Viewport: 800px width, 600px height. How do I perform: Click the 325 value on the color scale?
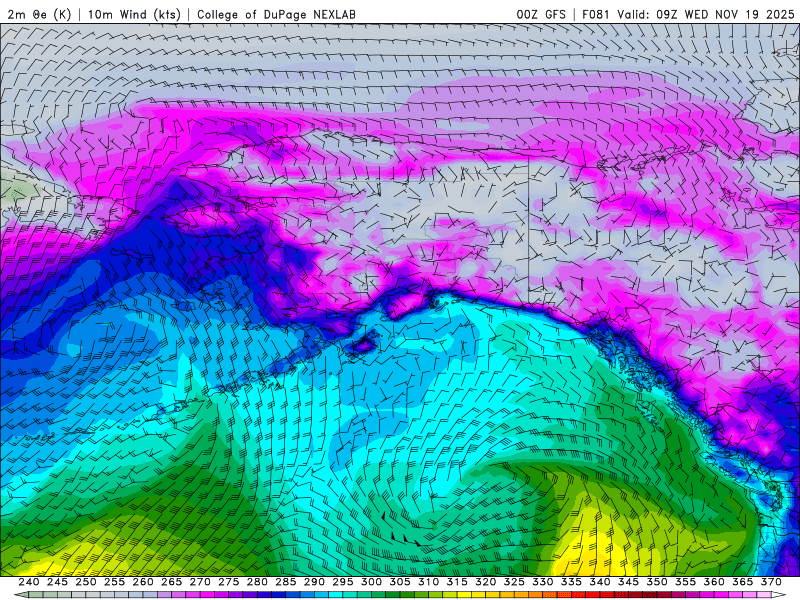point(514,582)
